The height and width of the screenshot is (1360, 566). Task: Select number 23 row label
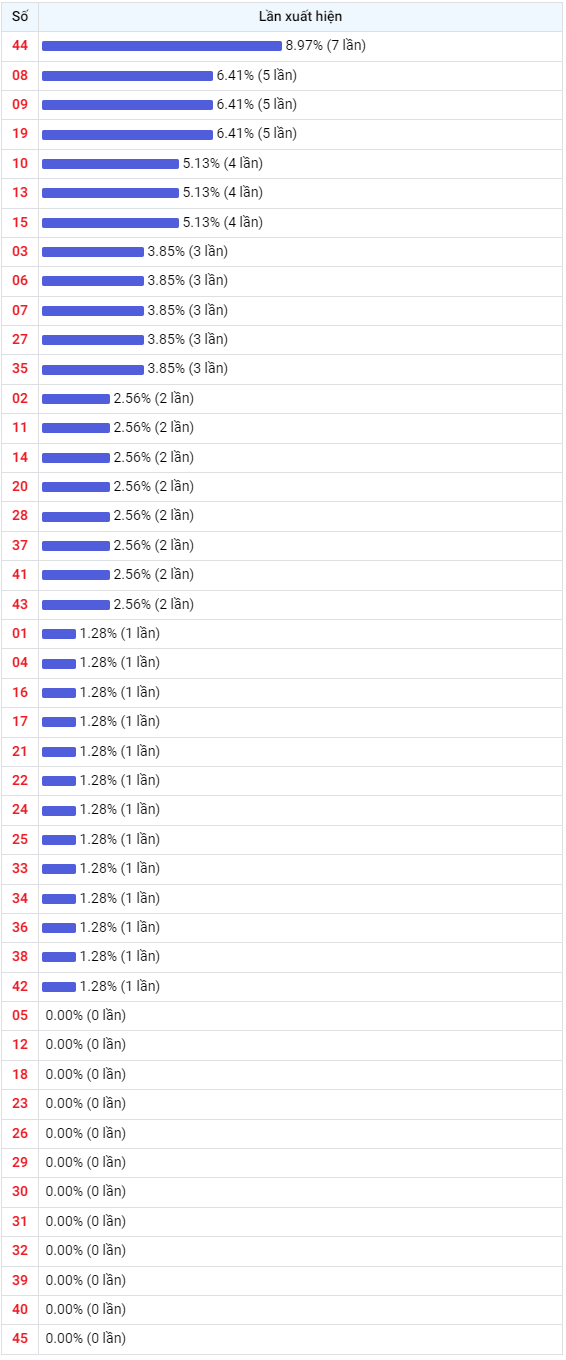tap(20, 1103)
